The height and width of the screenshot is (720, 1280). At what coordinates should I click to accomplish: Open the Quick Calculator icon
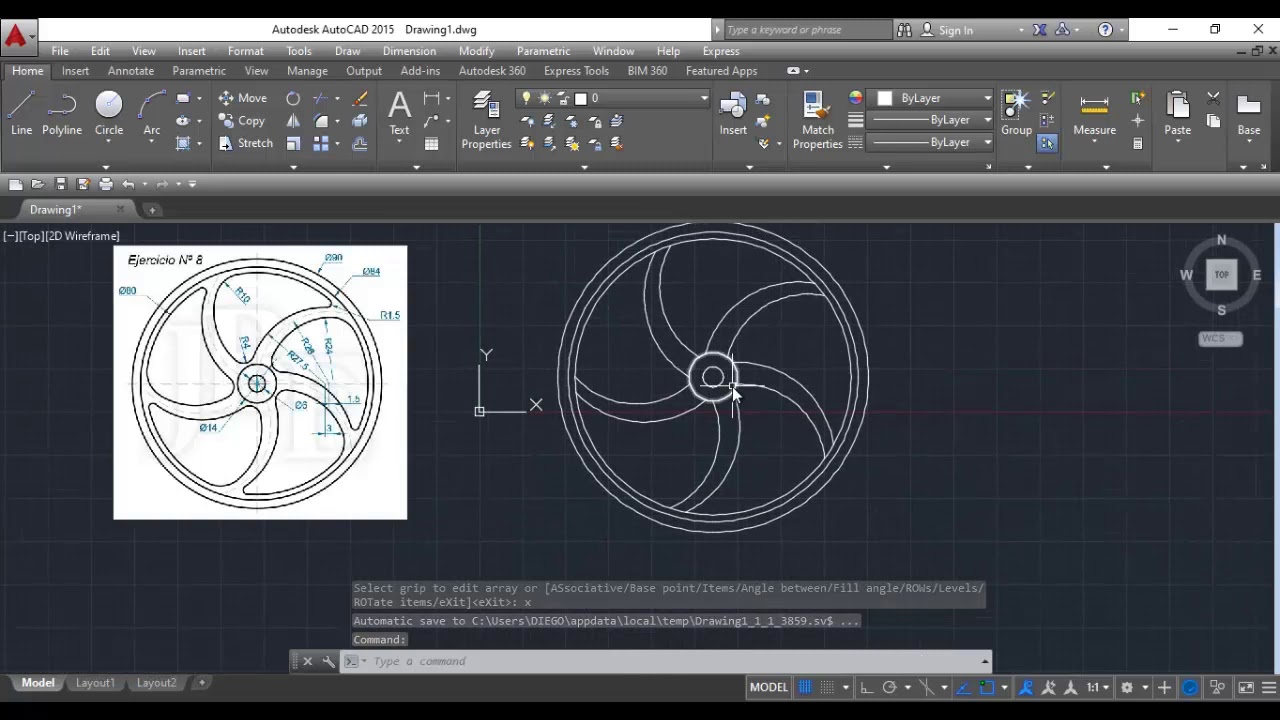click(x=1137, y=144)
